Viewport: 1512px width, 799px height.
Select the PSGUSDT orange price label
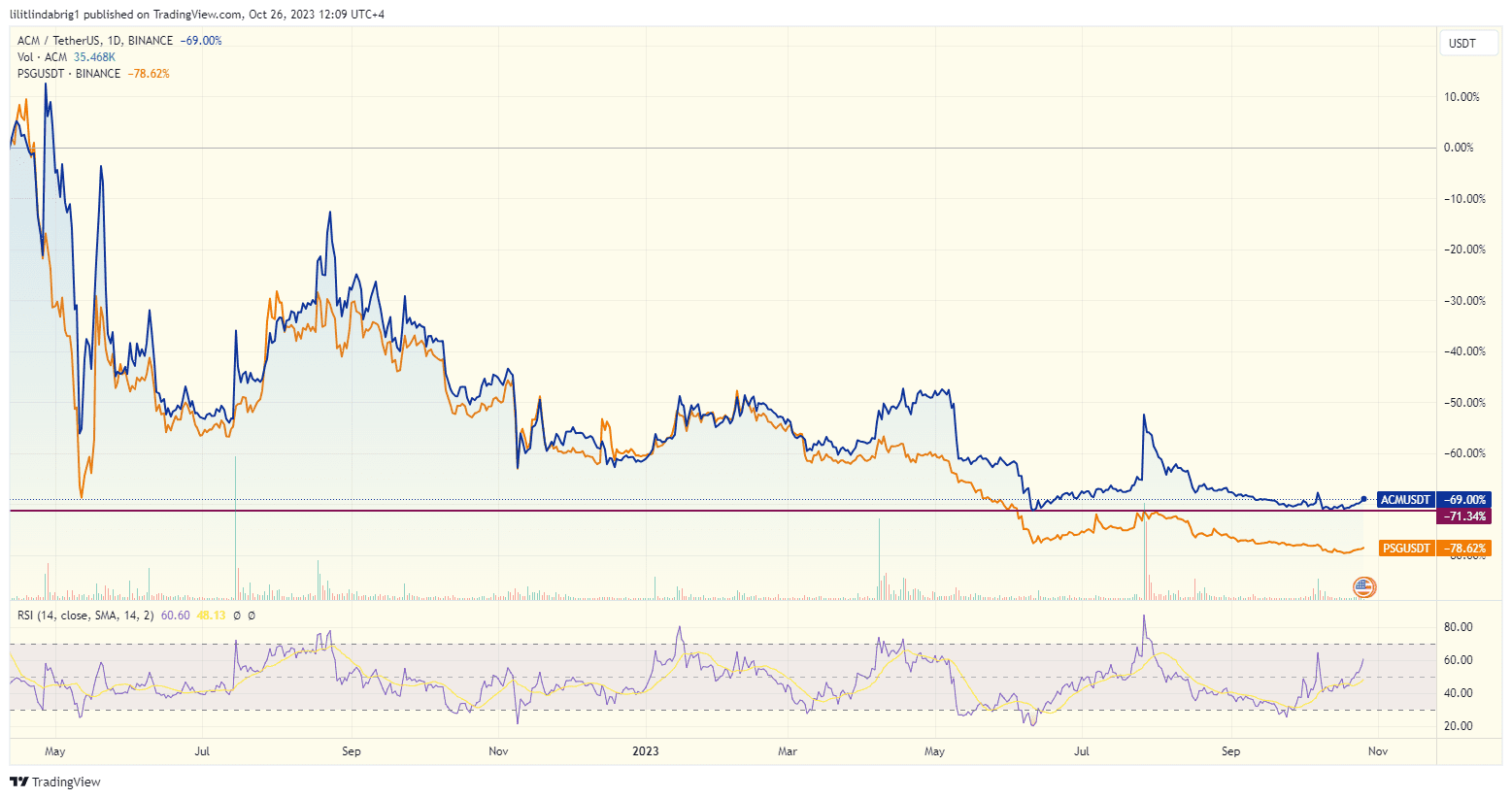click(x=1405, y=548)
